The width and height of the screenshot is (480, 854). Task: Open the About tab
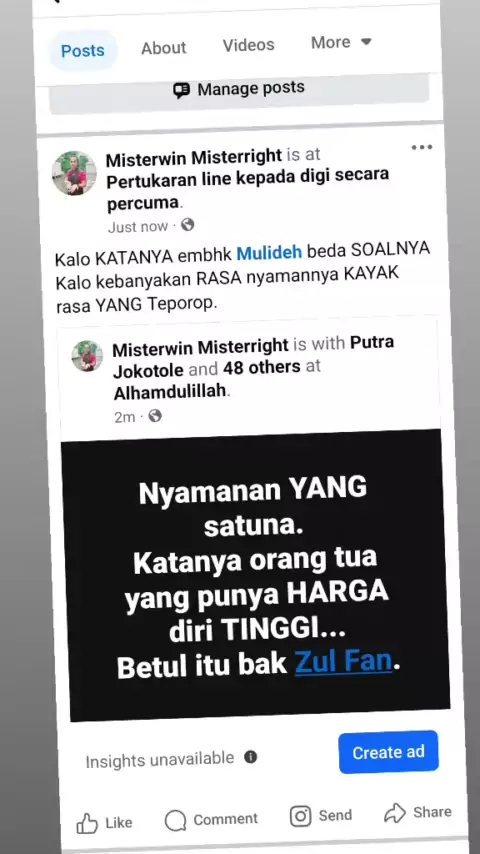click(163, 48)
